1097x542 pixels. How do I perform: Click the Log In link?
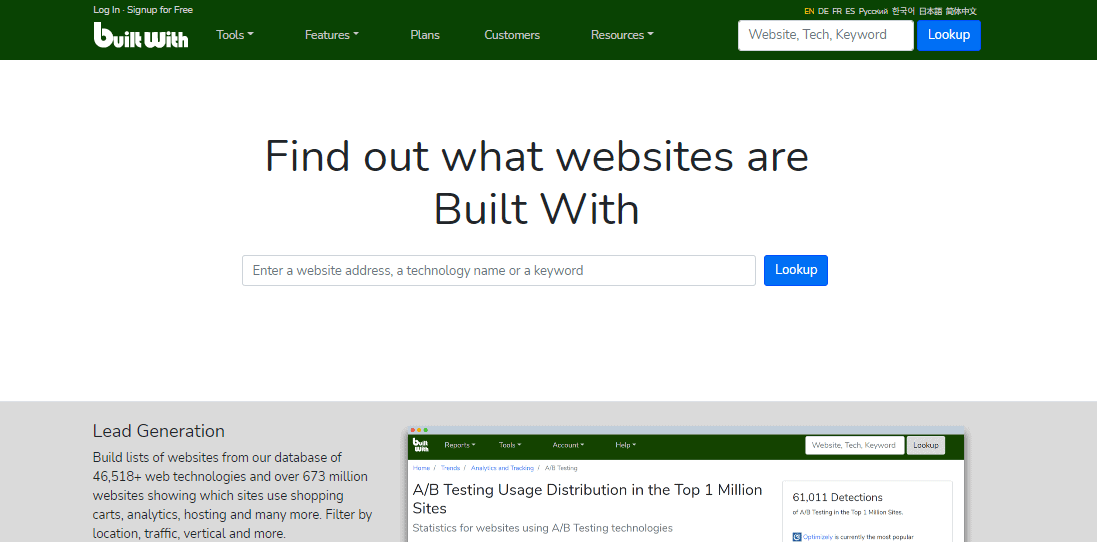point(106,10)
